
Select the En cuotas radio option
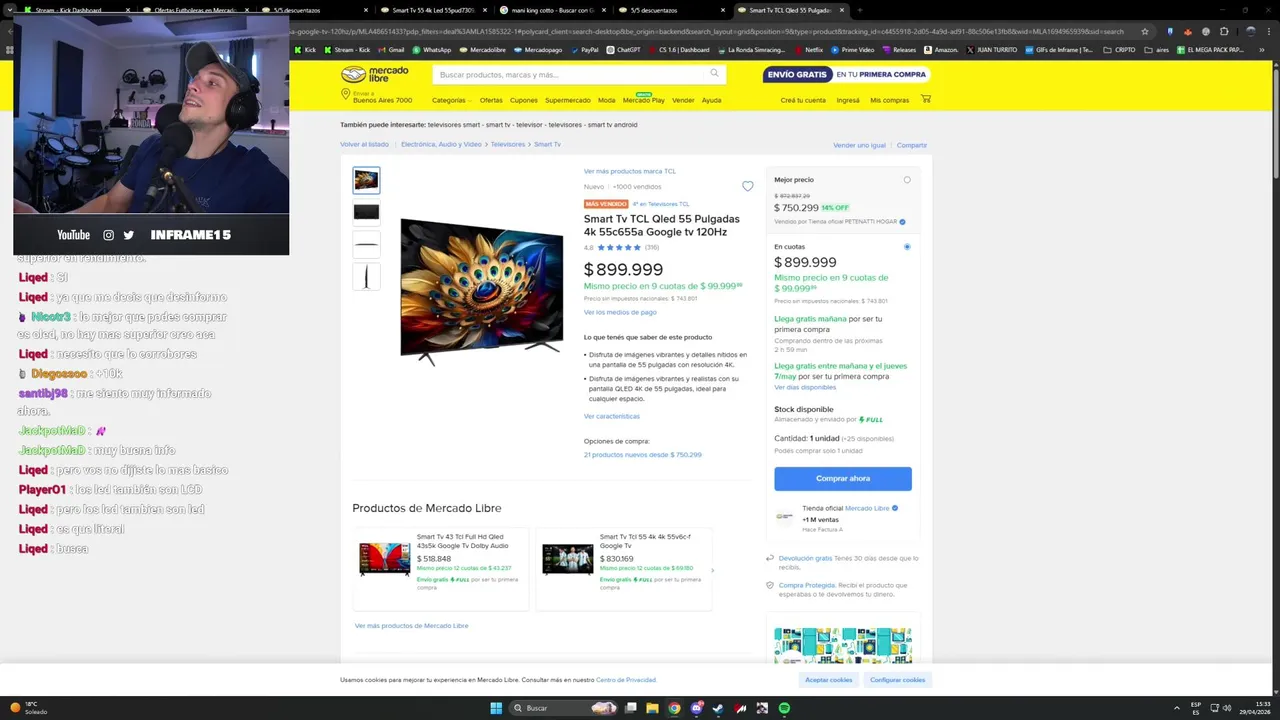tap(907, 246)
